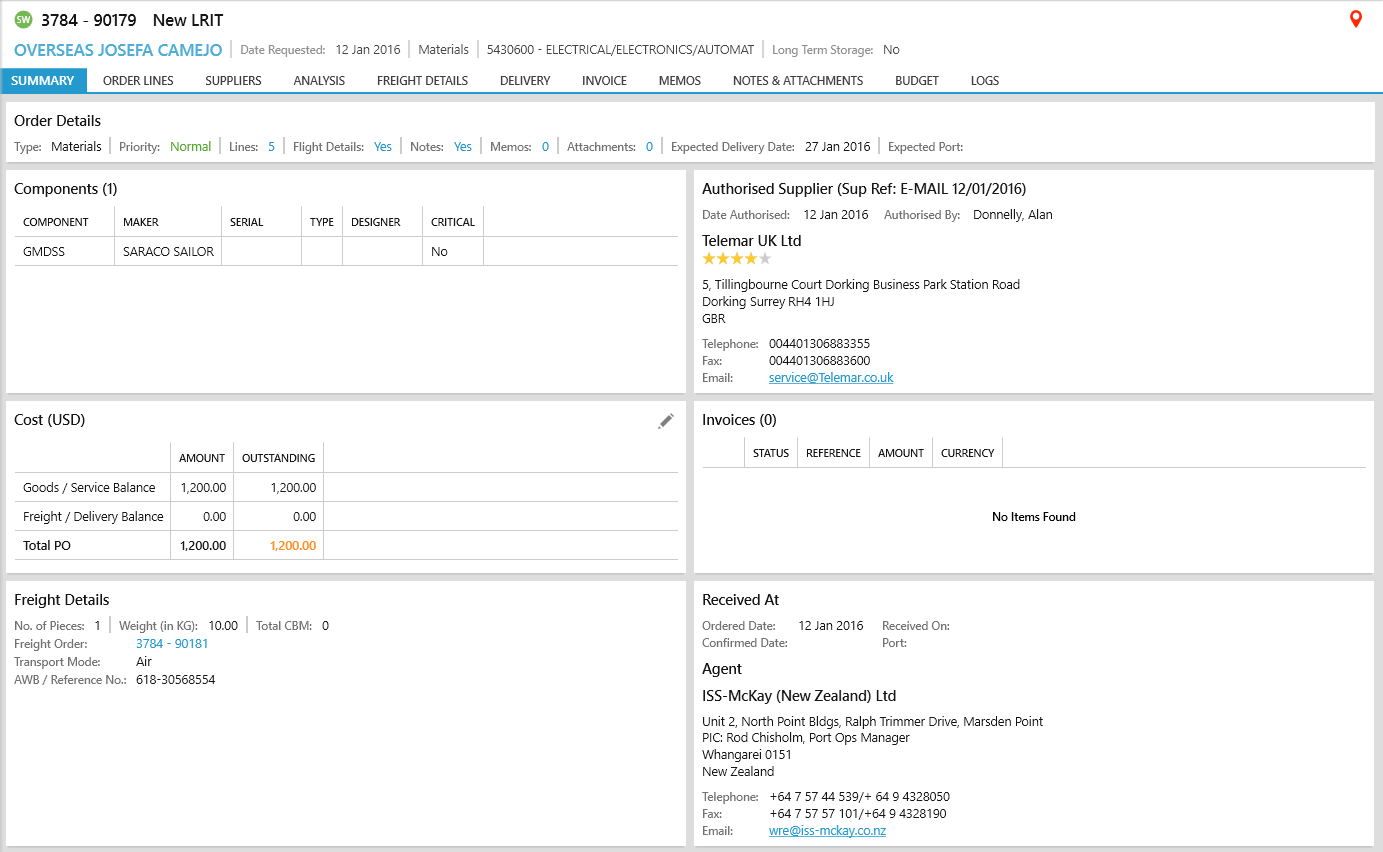The image size is (1383, 852).
Task: Click the green SW status badge icon
Action: (23, 20)
